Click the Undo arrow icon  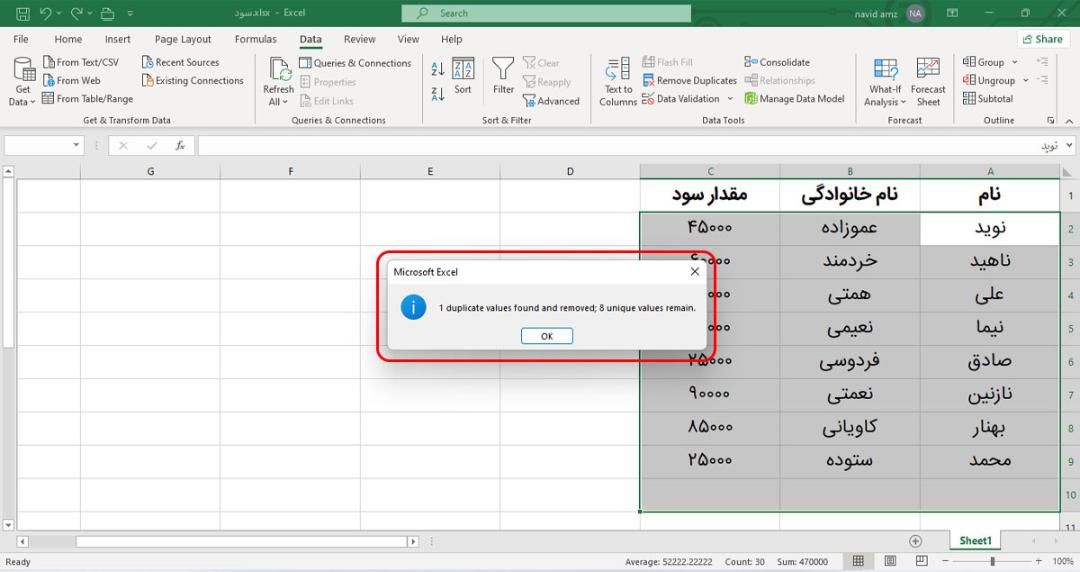tap(45, 13)
